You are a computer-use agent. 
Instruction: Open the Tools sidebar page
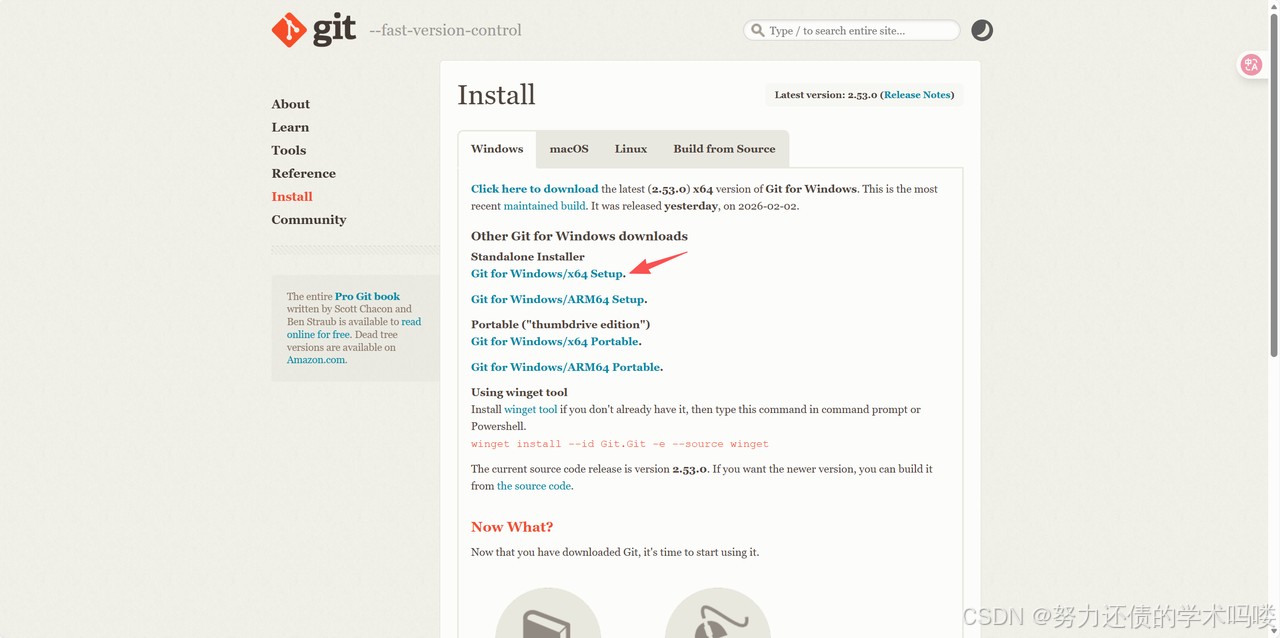coord(289,150)
